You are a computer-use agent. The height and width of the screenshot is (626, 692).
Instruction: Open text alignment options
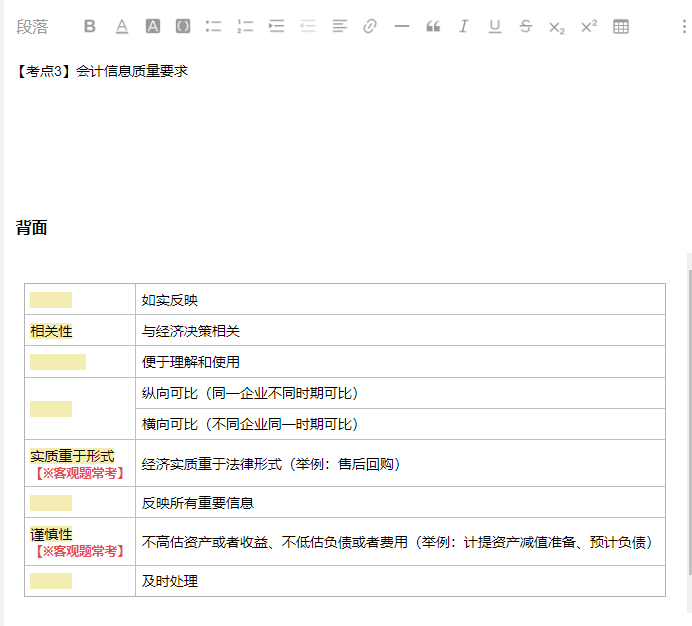[x=339, y=26]
